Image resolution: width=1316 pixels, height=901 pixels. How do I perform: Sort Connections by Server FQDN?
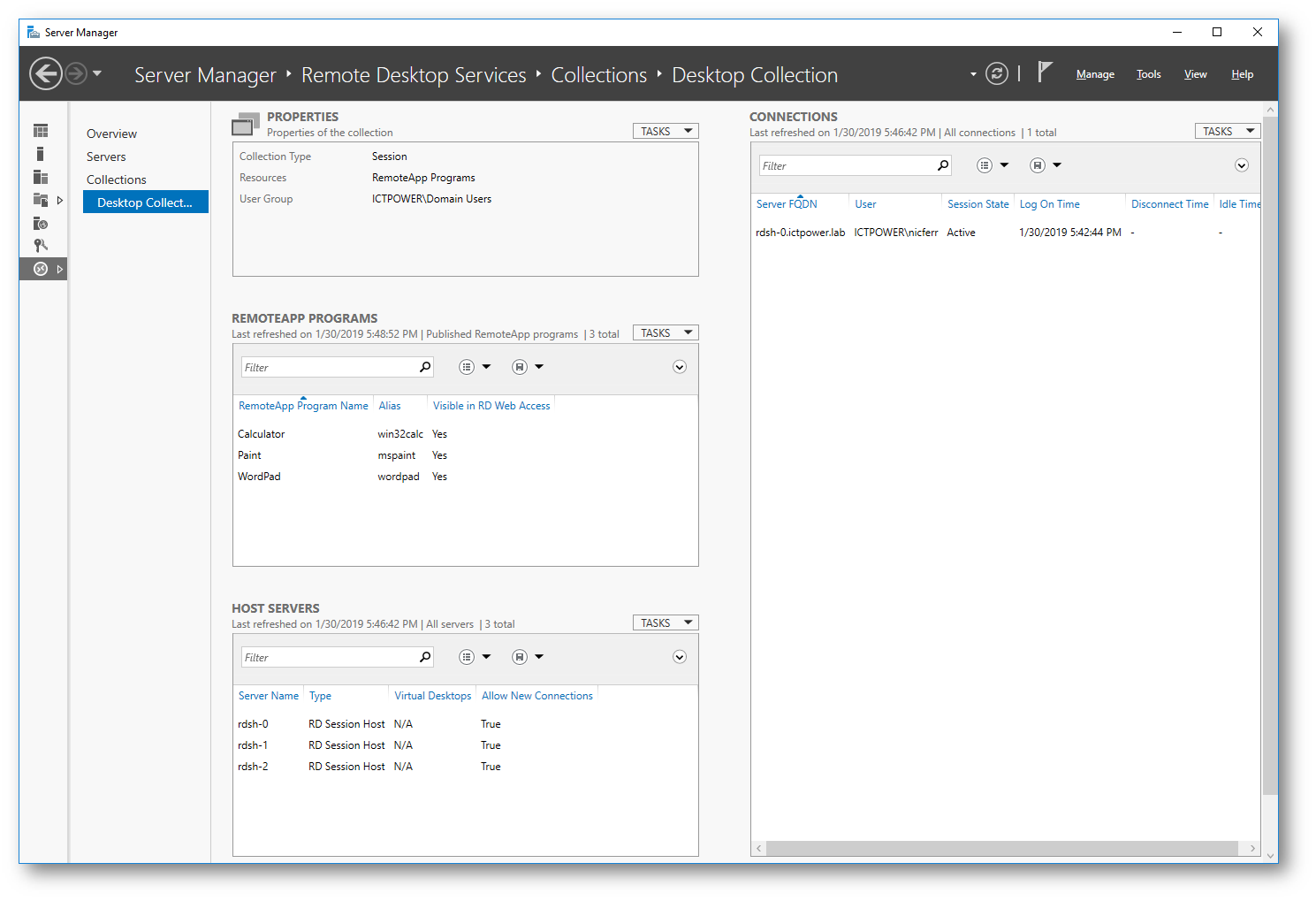[787, 204]
